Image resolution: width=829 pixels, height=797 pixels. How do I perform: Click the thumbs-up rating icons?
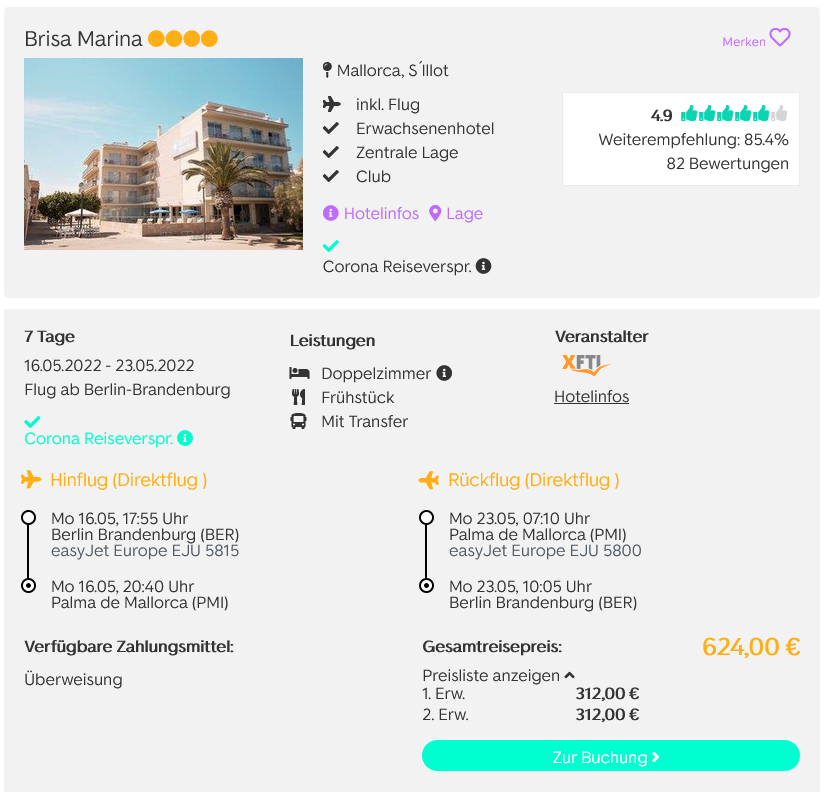click(x=734, y=114)
